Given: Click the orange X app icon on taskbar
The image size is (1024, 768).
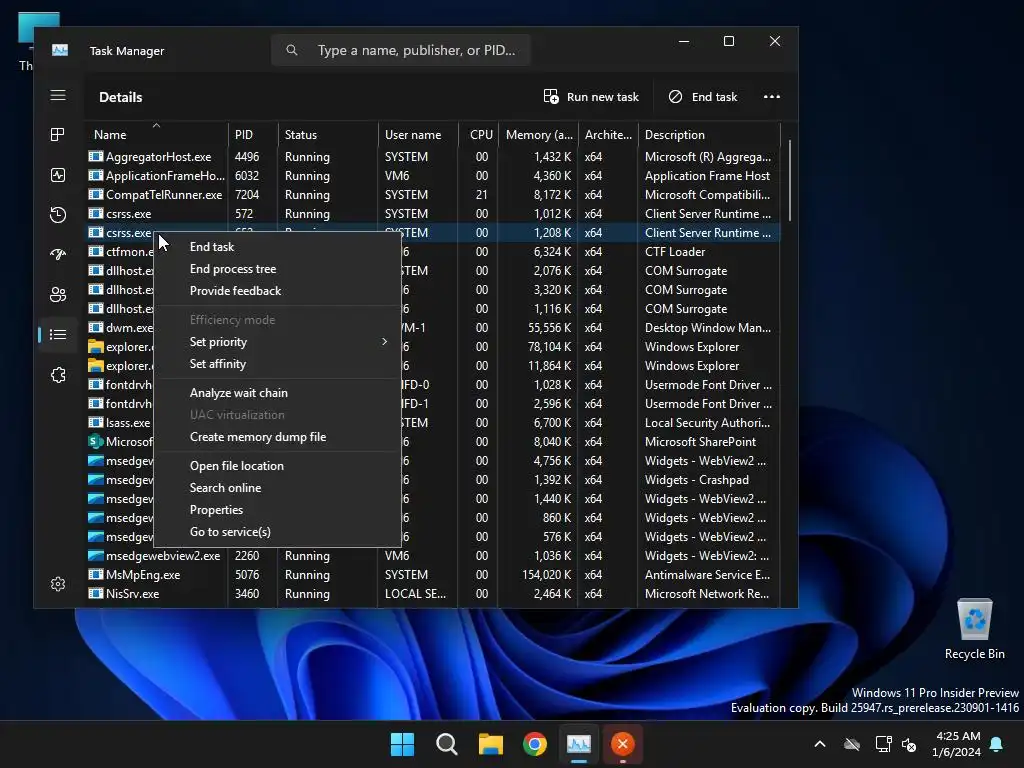Looking at the screenshot, I should pos(622,744).
